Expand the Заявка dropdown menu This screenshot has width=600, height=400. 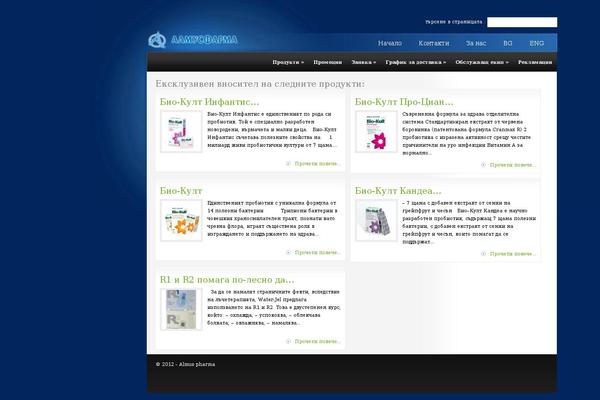click(x=364, y=62)
